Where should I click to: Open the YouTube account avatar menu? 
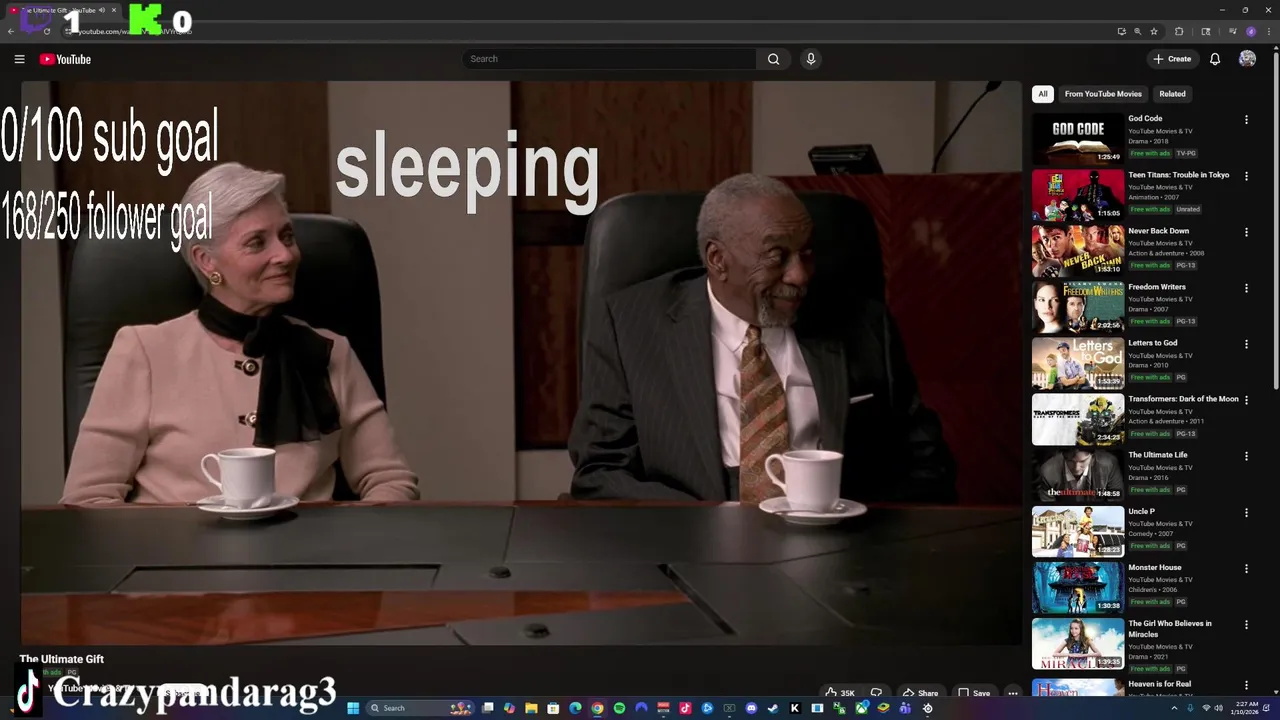coord(1247,59)
